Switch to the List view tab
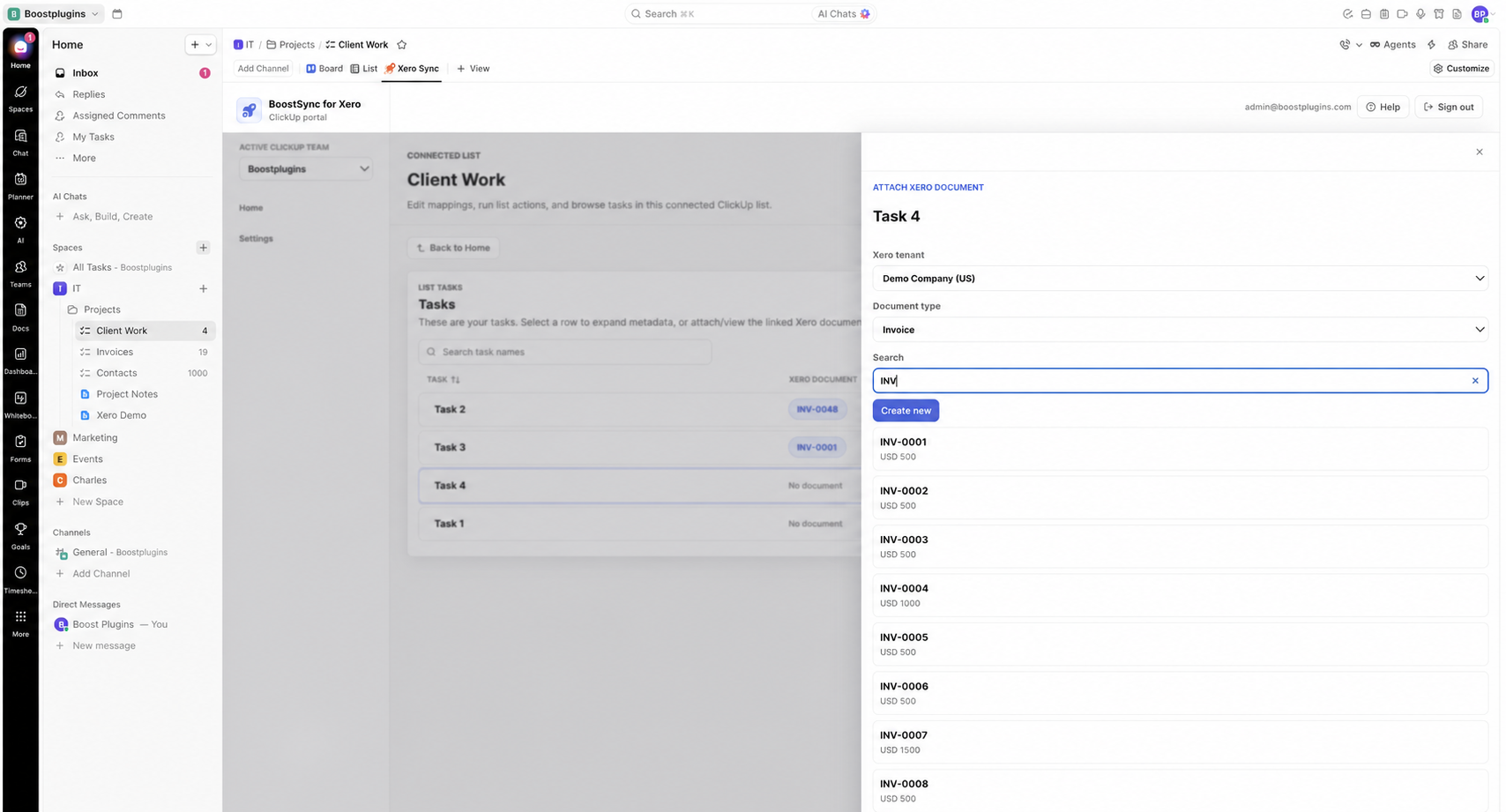This screenshot has width=1506, height=812. (364, 69)
